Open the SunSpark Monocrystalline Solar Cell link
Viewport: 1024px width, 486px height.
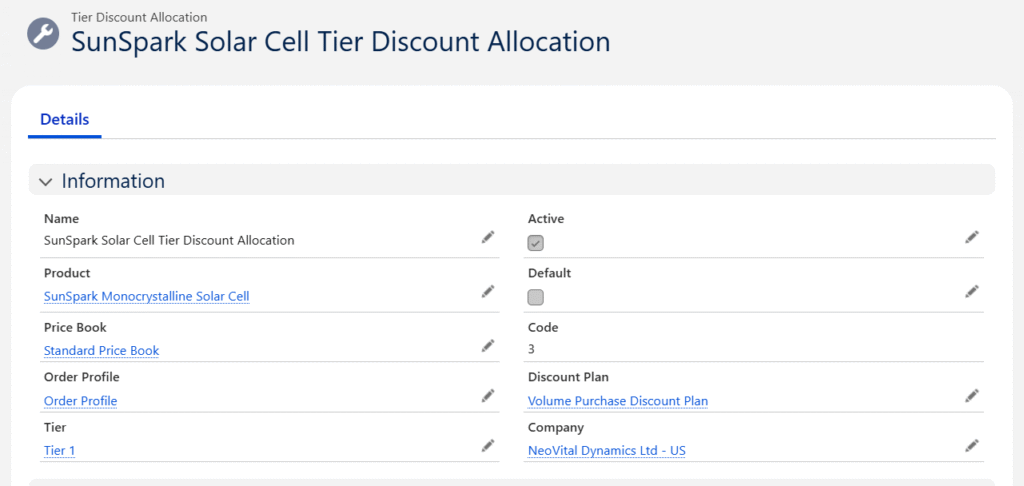pos(146,297)
